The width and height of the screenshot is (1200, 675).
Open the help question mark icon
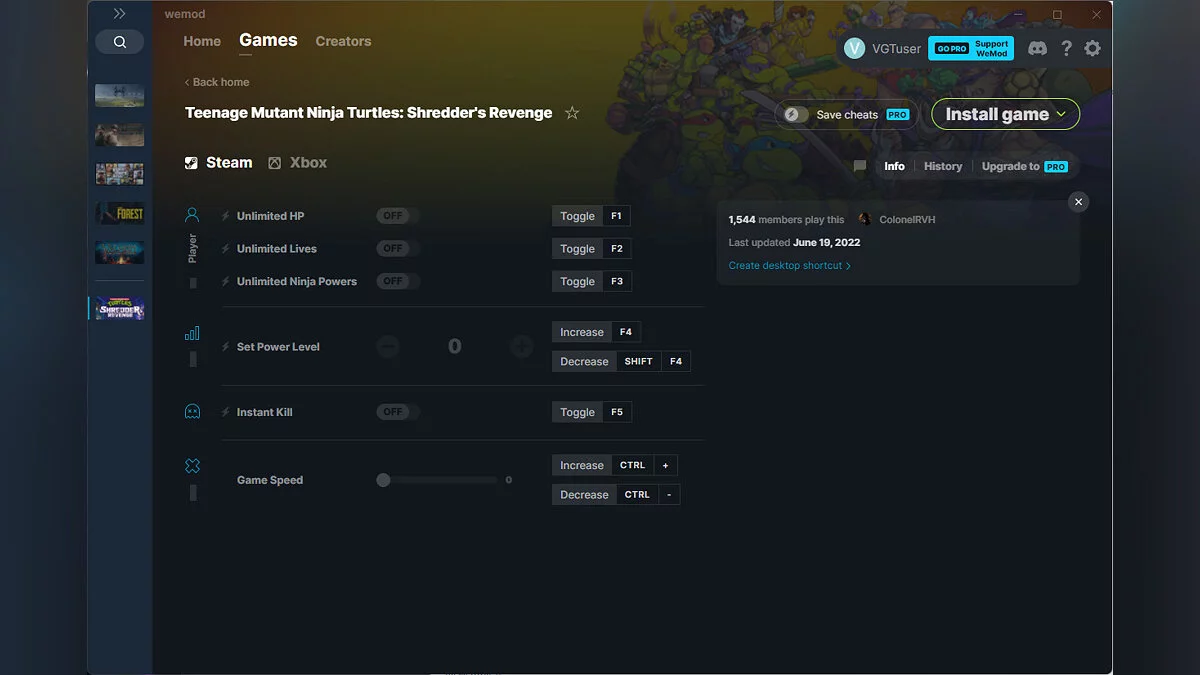coord(1066,48)
